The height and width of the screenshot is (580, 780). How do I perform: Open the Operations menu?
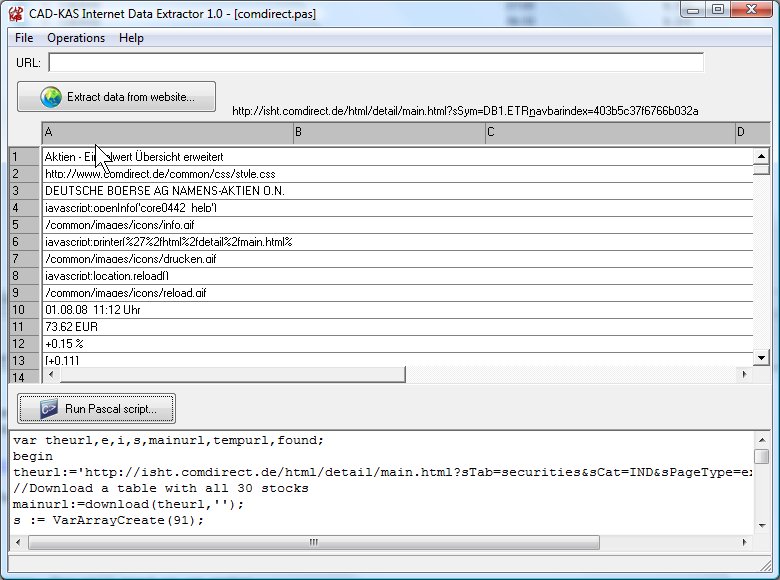click(76, 38)
